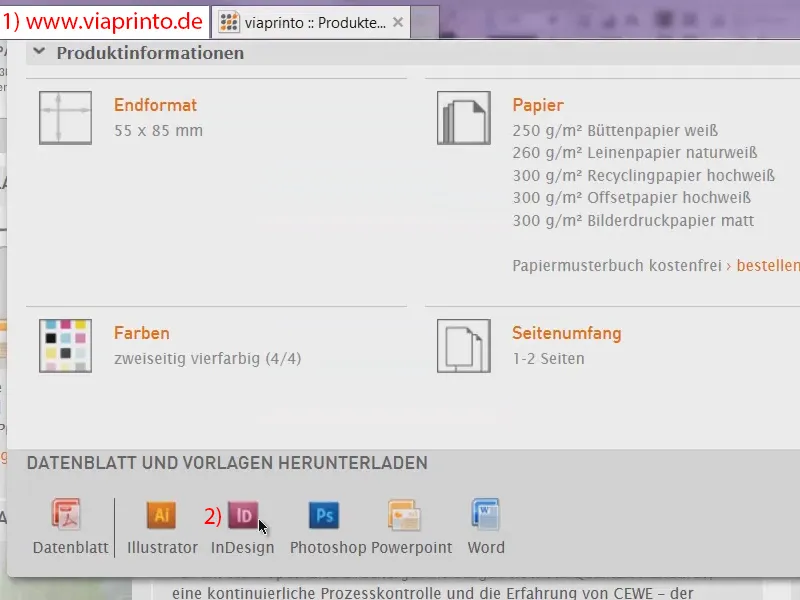The height and width of the screenshot is (600, 800).
Task: Select '260 g/m² Leinenpapier naturweiß' text
Action: [x=635, y=153]
